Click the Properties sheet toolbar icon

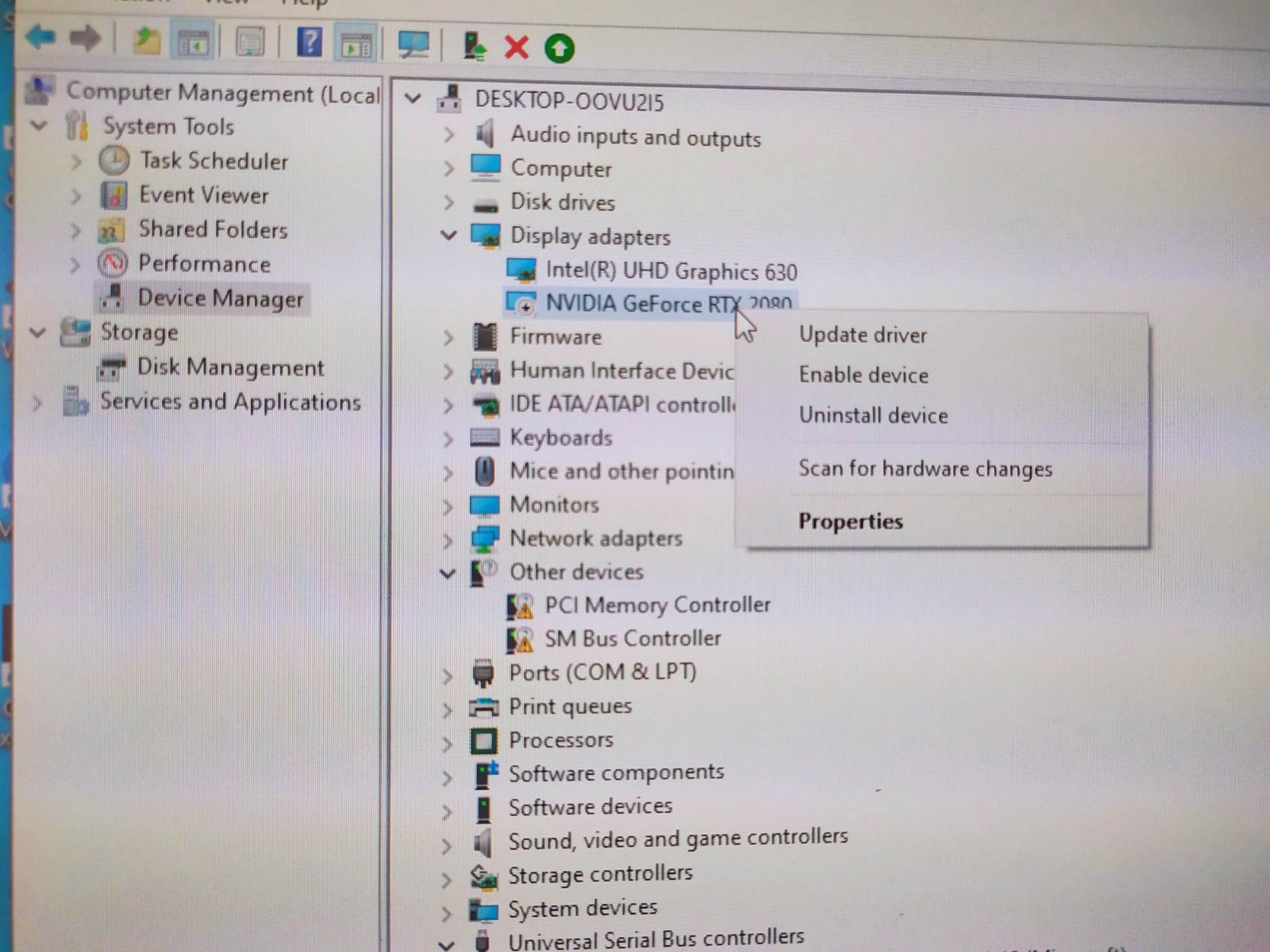pyautogui.click(x=251, y=41)
